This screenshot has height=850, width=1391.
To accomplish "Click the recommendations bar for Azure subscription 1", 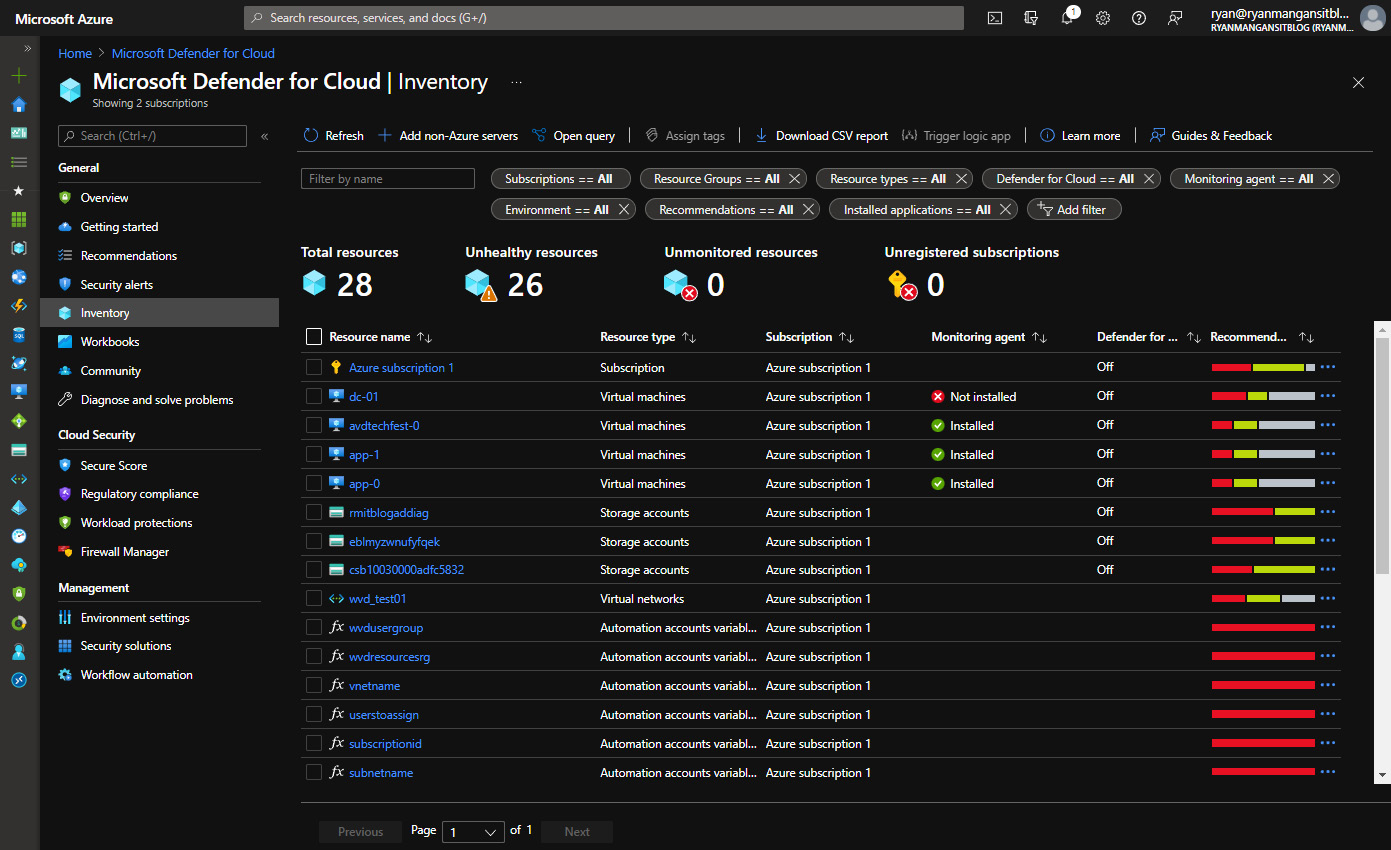I will [x=1263, y=368].
